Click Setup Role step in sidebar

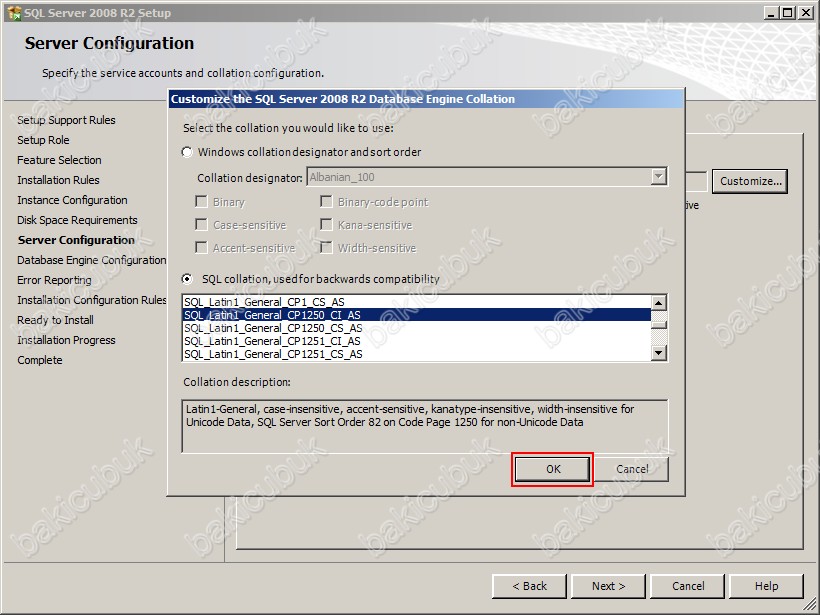pyautogui.click(x=43, y=140)
